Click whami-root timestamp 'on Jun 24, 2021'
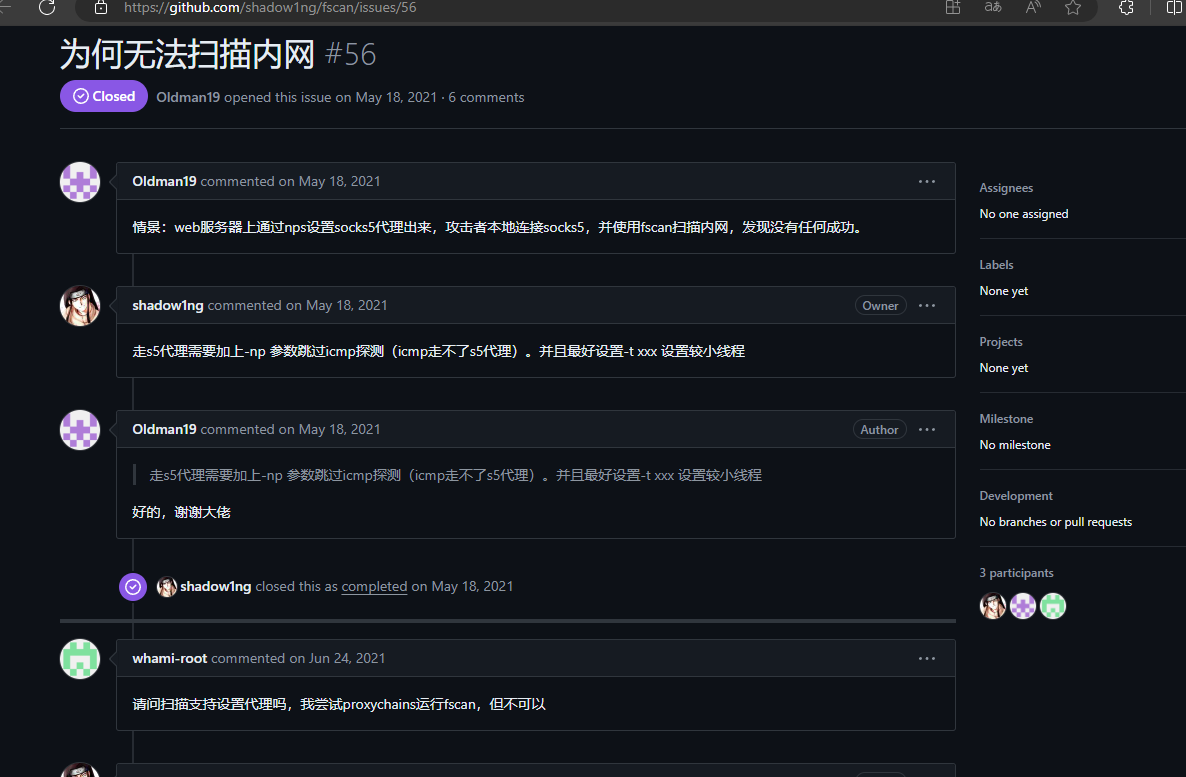The image size is (1186, 777). pyautogui.click(x=337, y=658)
